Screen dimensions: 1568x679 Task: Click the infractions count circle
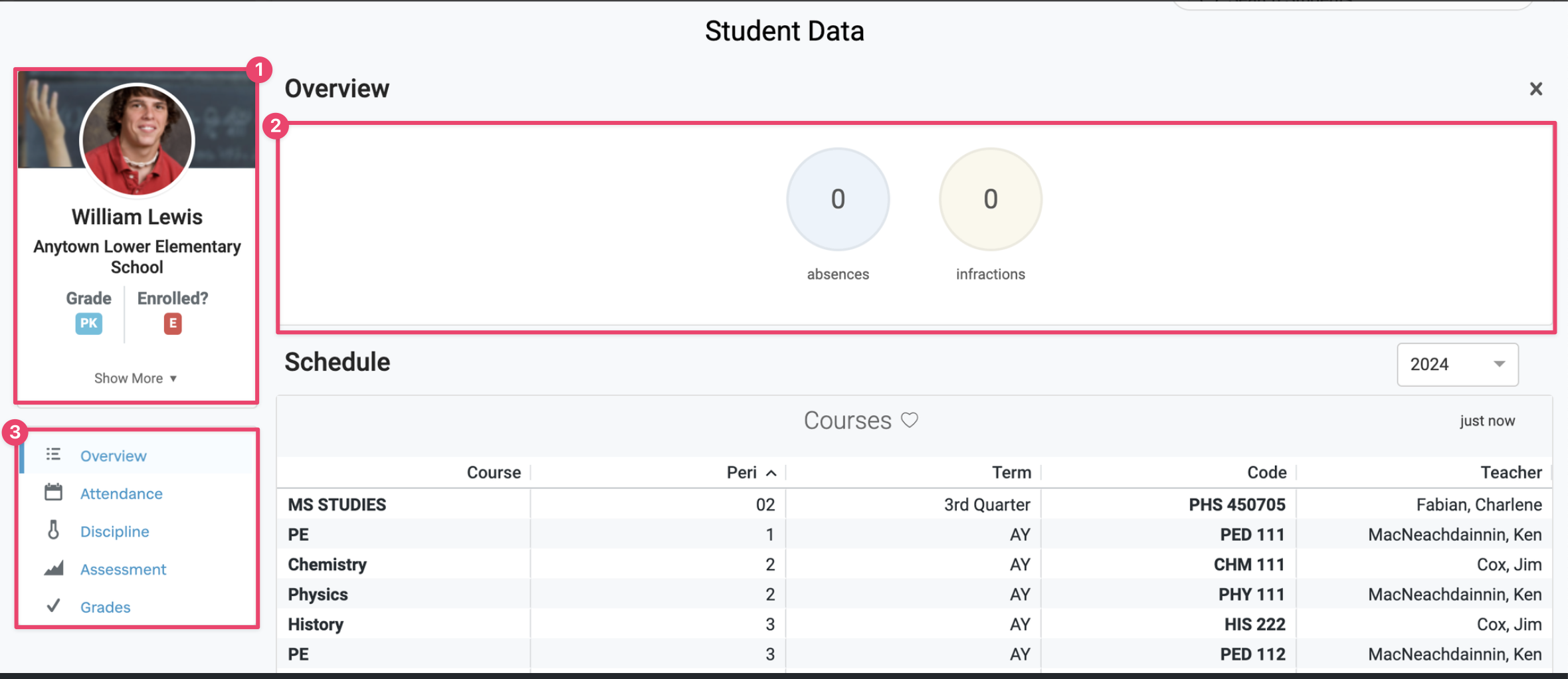(x=989, y=199)
